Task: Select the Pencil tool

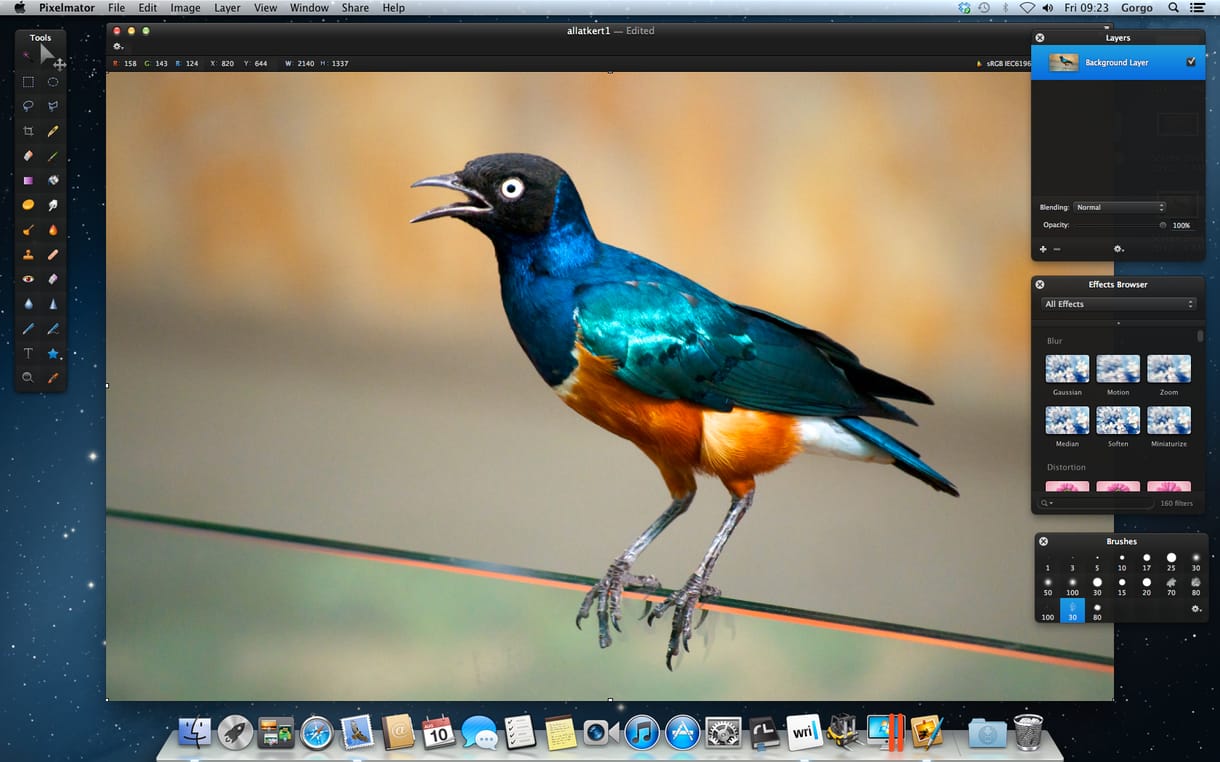Action: [53, 131]
